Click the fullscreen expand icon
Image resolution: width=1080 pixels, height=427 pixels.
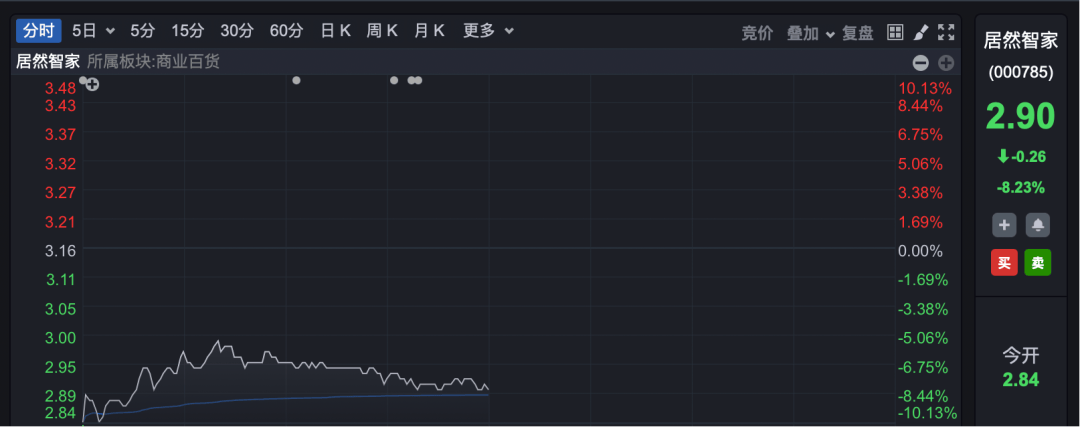[946, 32]
